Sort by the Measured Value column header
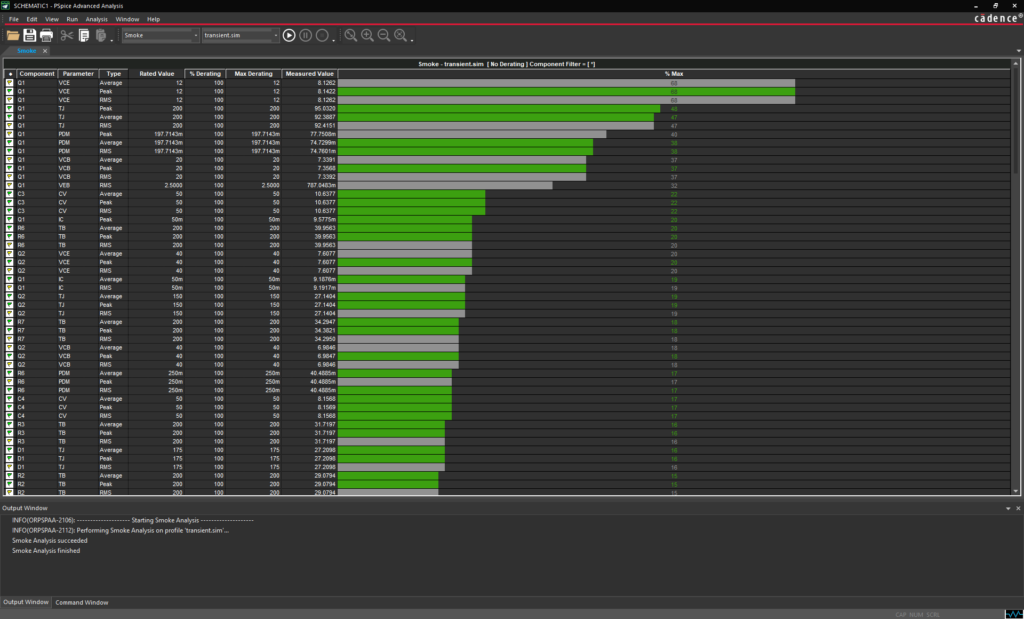1024x619 pixels. click(x=310, y=74)
